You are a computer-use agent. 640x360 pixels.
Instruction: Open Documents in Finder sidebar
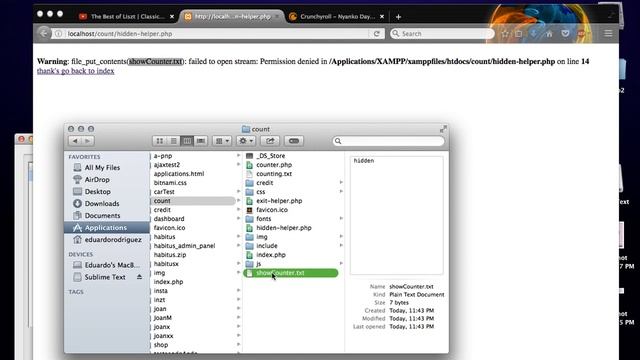(x=102, y=215)
